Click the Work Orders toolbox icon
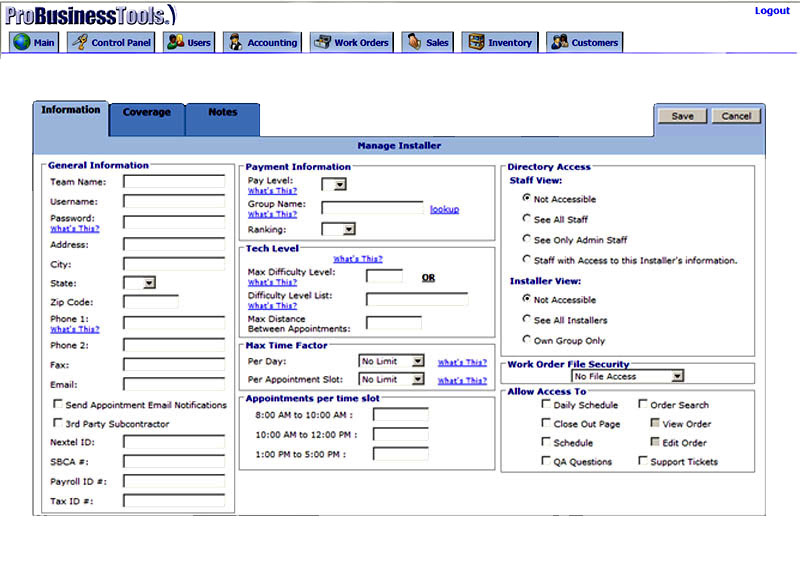800x588 pixels. pos(322,42)
